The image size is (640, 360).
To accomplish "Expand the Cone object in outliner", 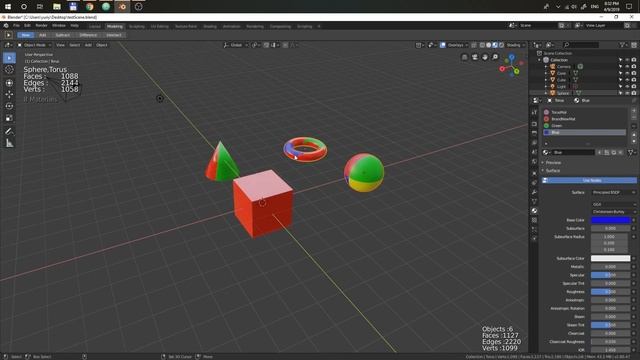I will (546, 73).
